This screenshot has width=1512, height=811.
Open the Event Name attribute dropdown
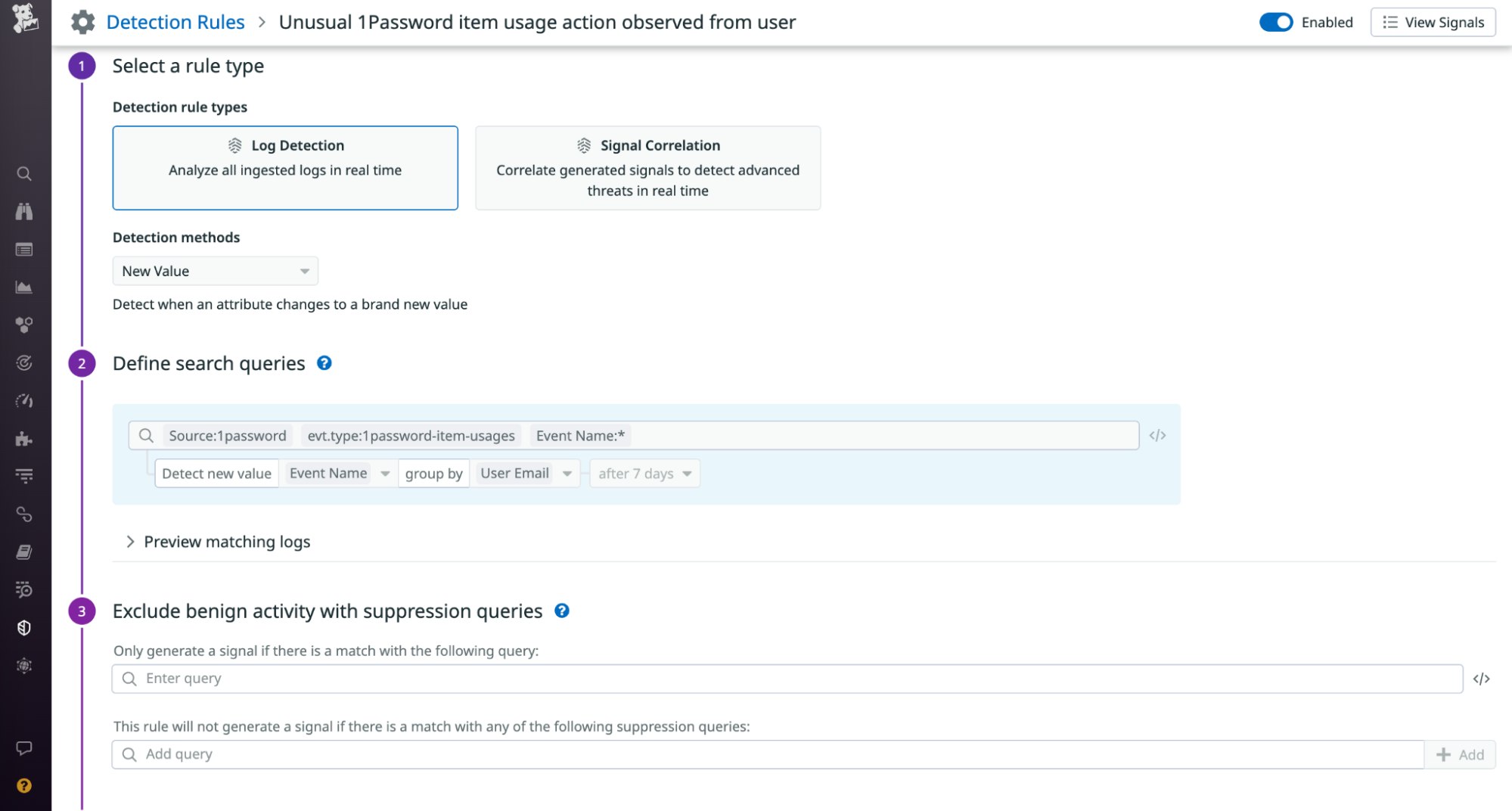coord(338,474)
